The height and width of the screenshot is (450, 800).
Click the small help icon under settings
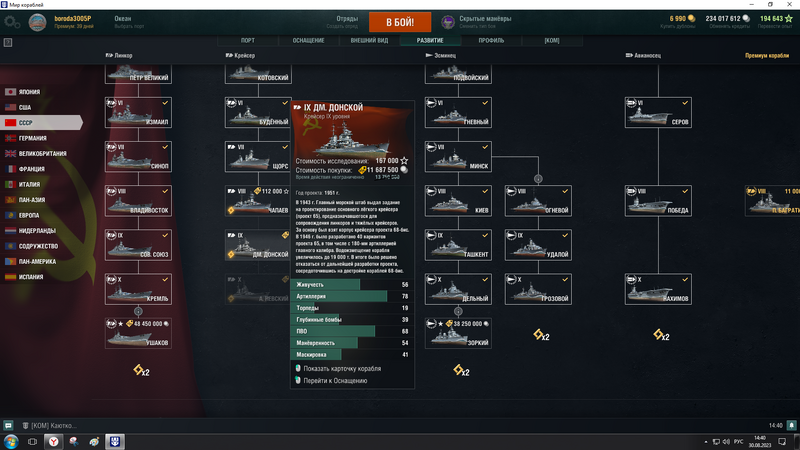pyautogui.click(x=8, y=42)
